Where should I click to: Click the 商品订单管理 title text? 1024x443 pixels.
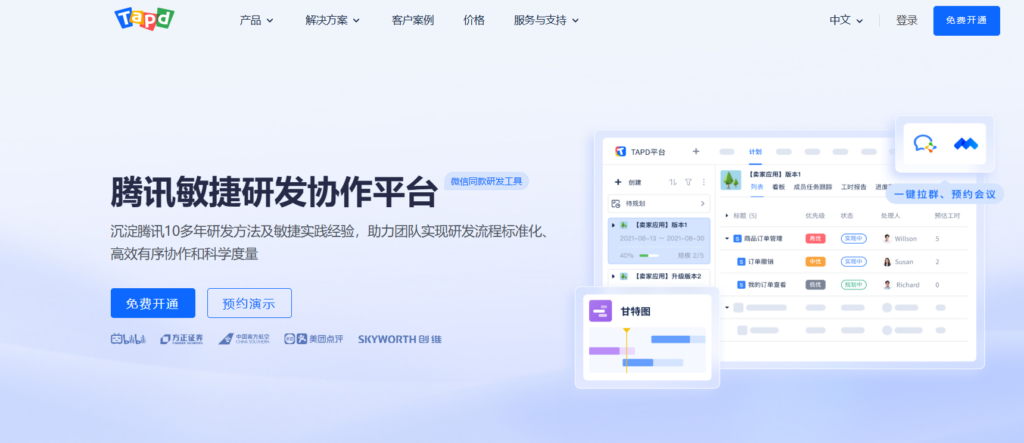tap(763, 238)
